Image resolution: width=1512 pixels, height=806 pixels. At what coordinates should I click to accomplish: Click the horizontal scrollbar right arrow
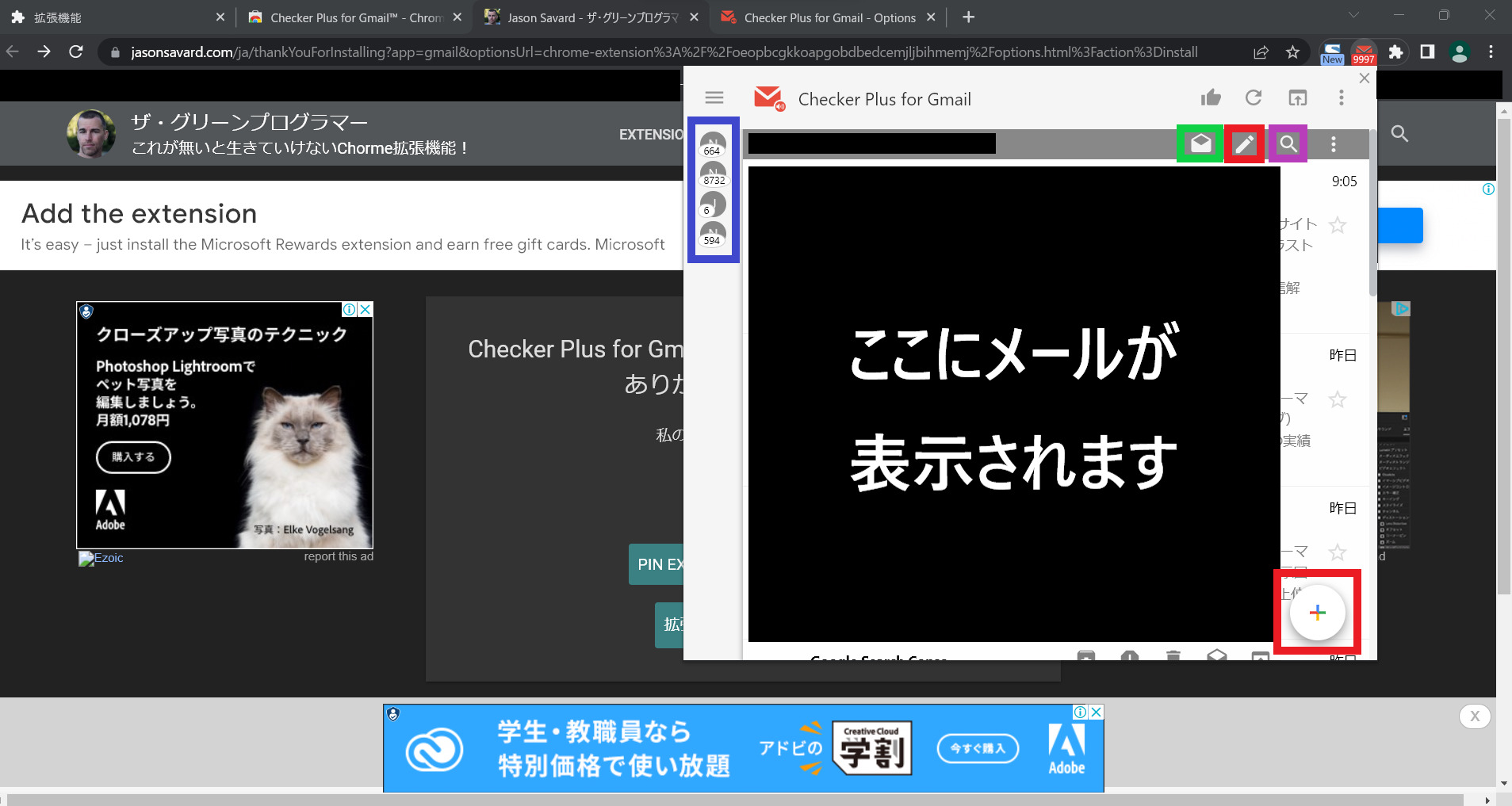click(x=1487, y=800)
